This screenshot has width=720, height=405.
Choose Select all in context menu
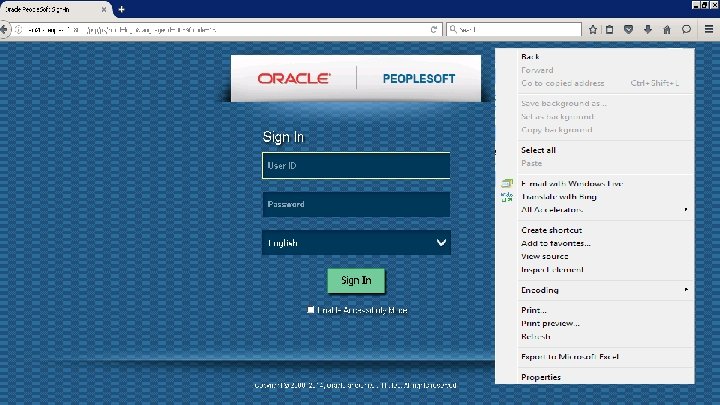click(538, 150)
